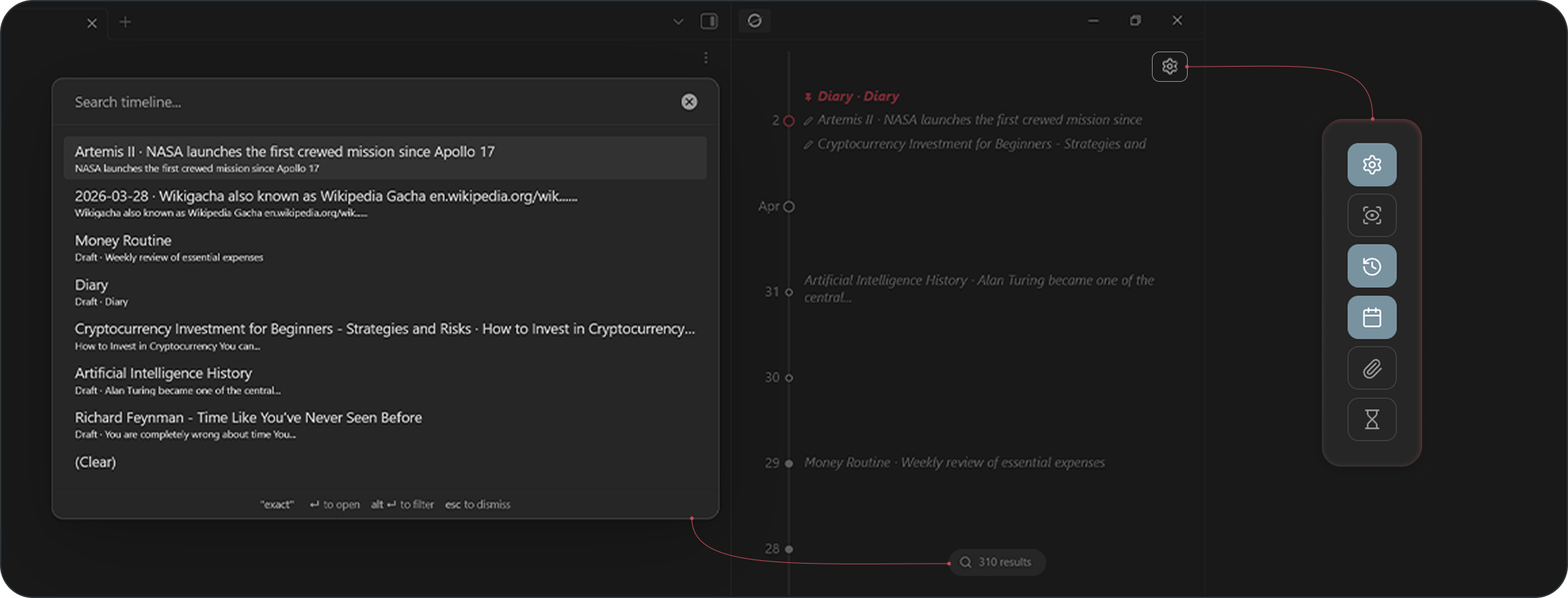Toggle the history clock icon button

tap(1371, 266)
